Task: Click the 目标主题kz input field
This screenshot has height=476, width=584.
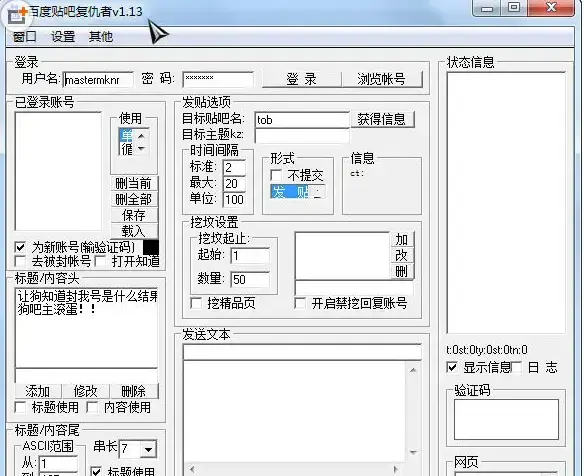Action: pos(302,136)
